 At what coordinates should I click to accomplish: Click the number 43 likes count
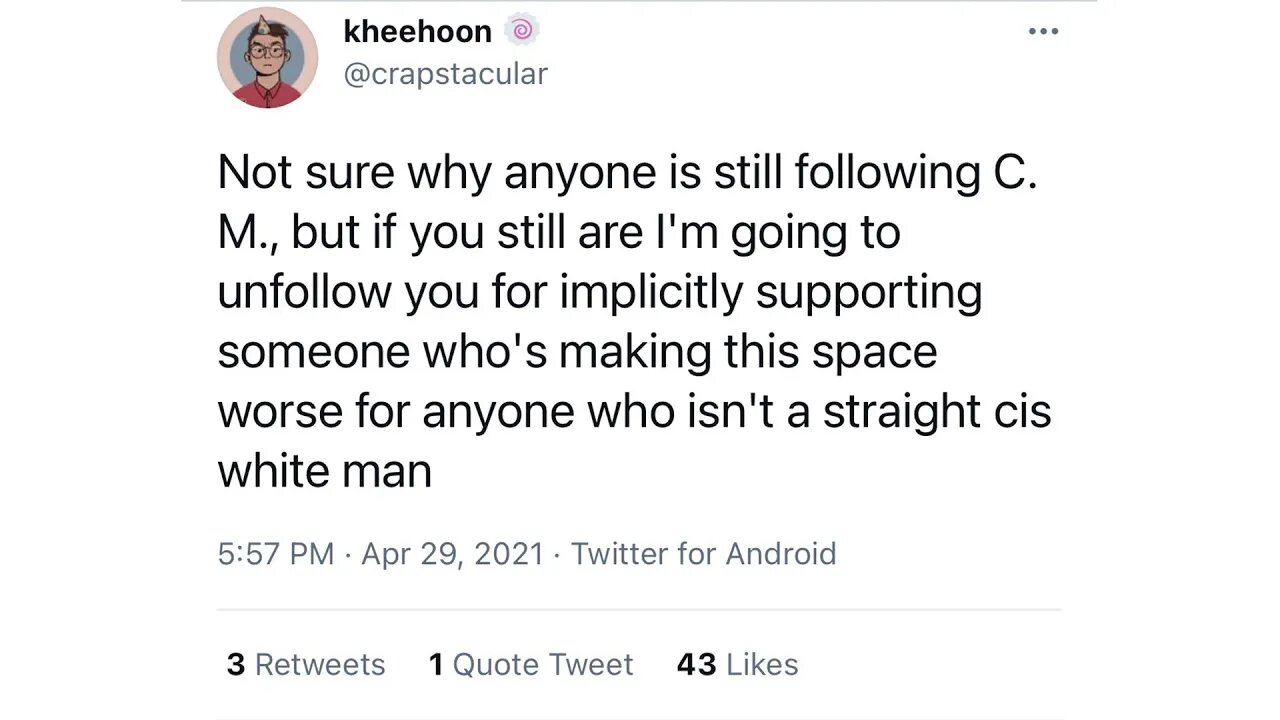point(696,665)
